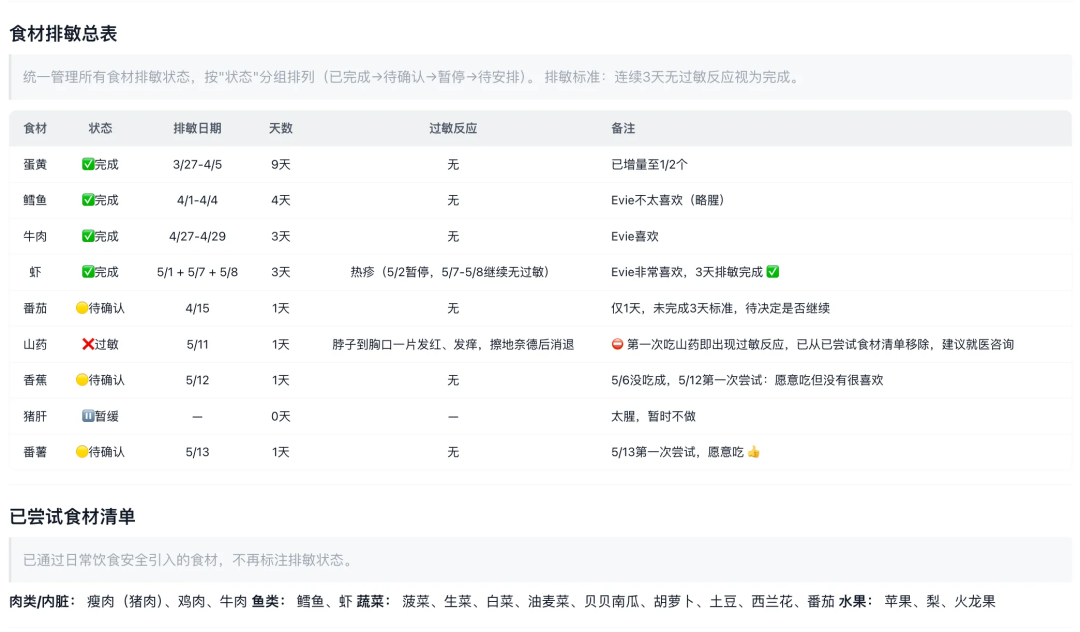Screen dimensions: 1080x632
Task: Click the note 已增量至1/2个
Action: 649,165
